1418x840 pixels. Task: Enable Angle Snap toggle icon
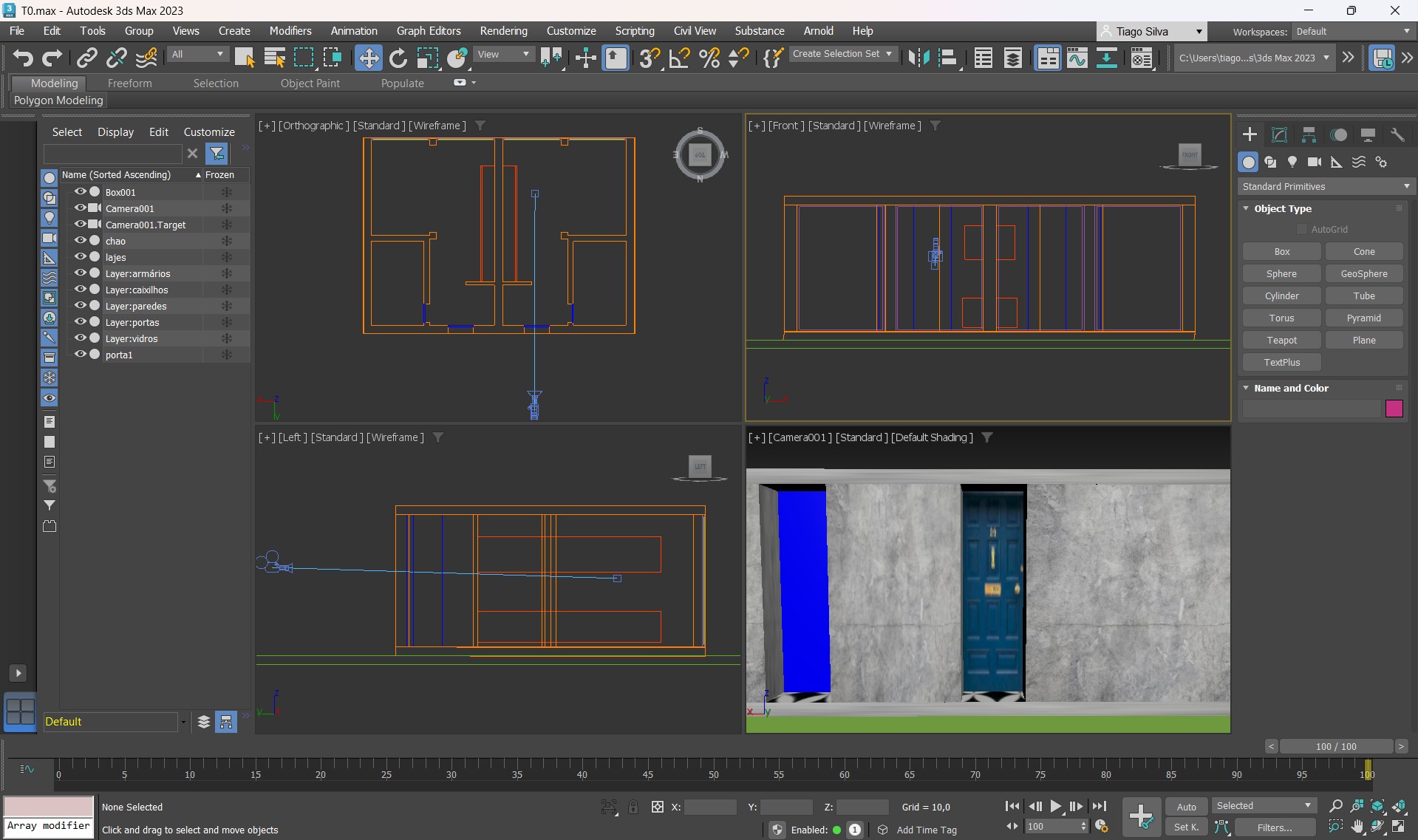point(679,58)
